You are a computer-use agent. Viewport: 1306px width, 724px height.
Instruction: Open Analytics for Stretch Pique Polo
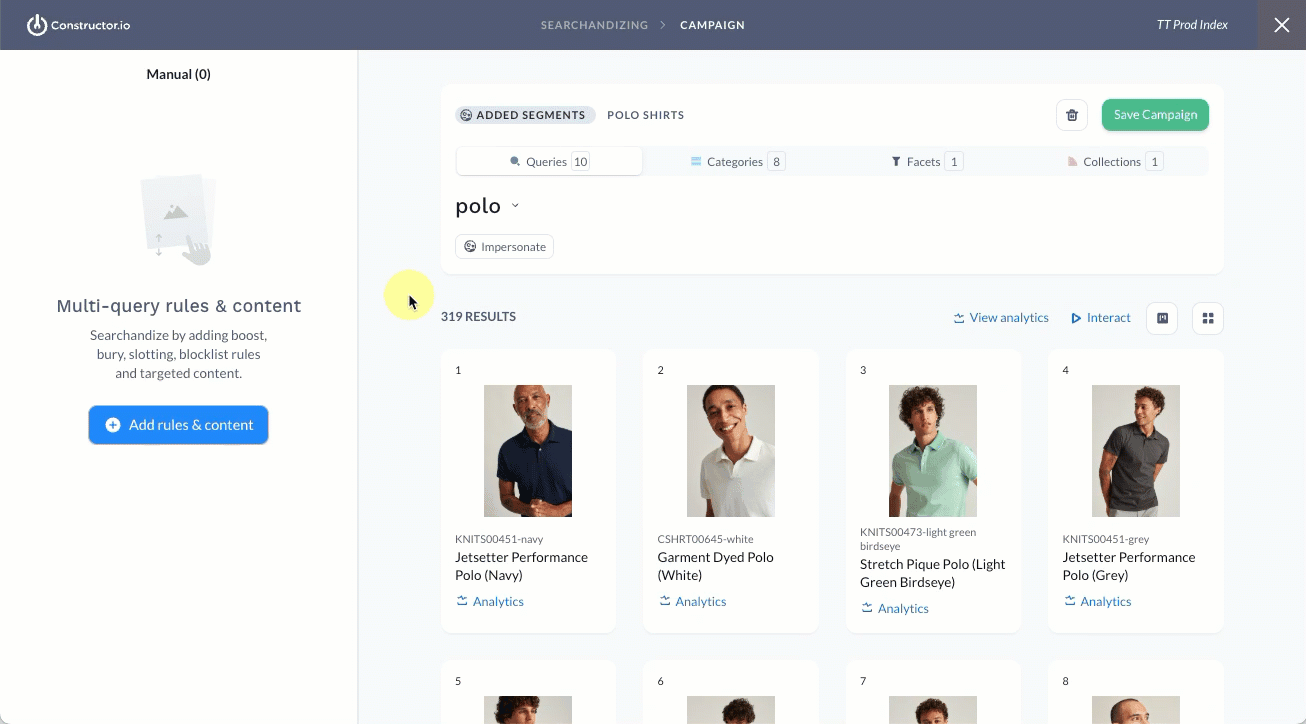click(x=895, y=609)
